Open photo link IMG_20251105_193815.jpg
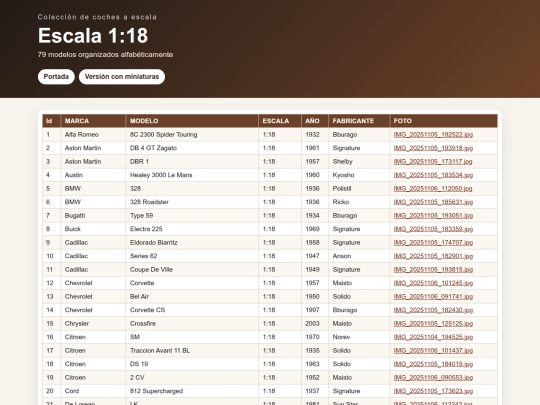Screen dimensions: 540x405 pyautogui.click(x=433, y=270)
